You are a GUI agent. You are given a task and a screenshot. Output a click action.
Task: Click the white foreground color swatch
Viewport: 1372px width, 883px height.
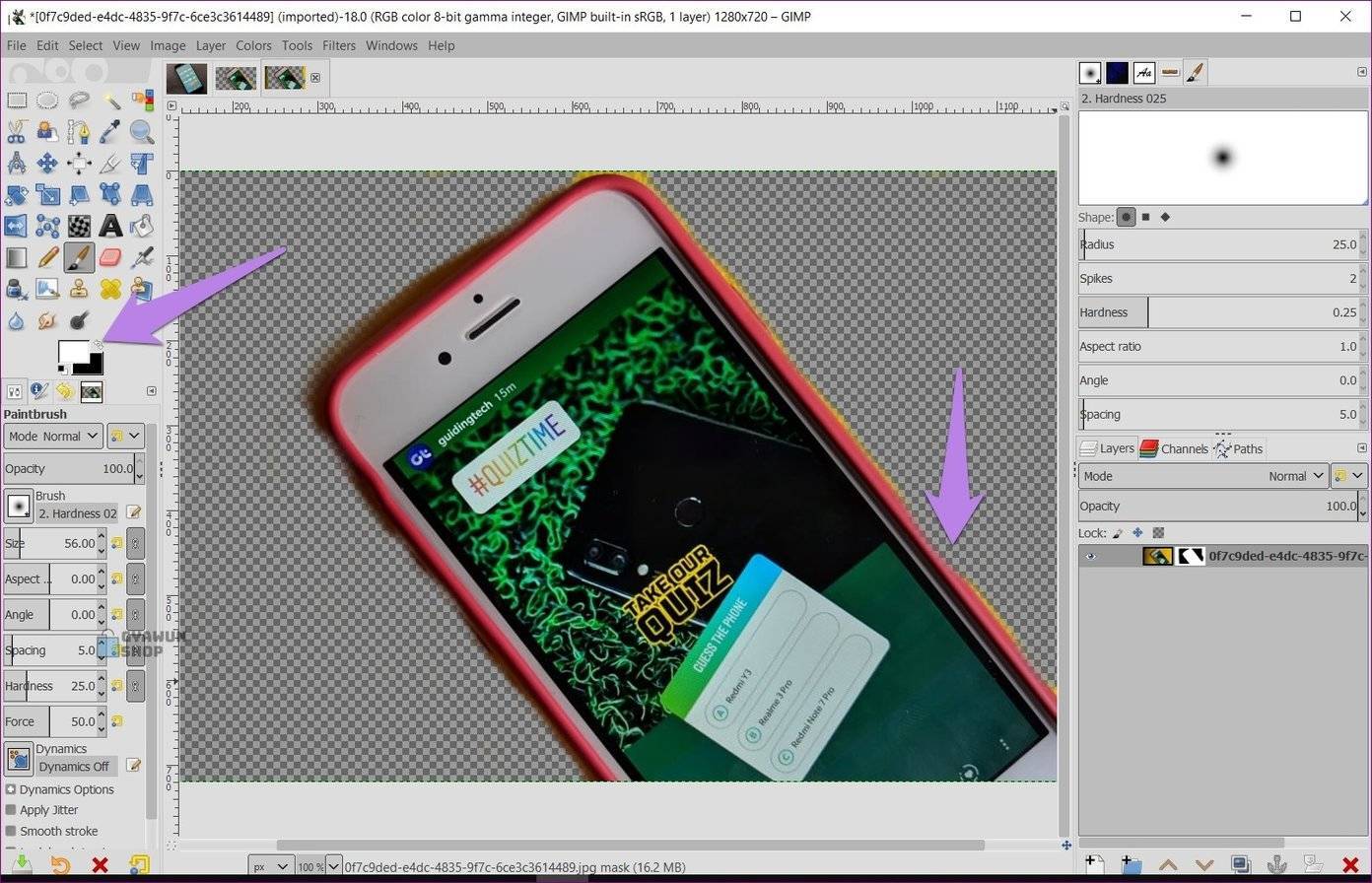point(72,353)
